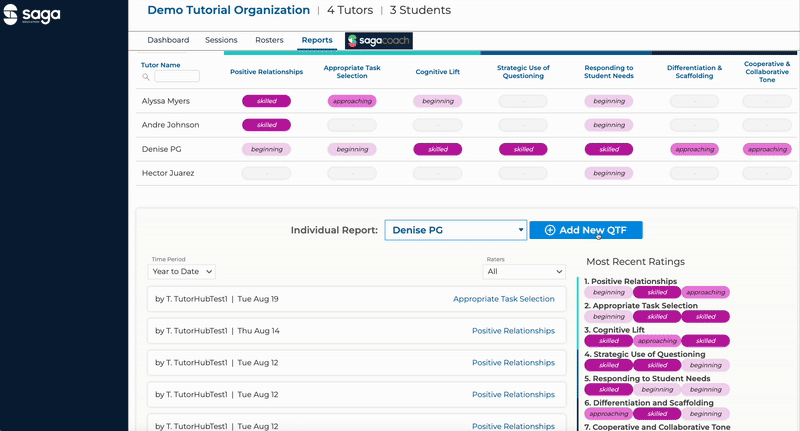This screenshot has height=431, width=800.
Task: Expand the Raters All dropdown
Action: [524, 271]
